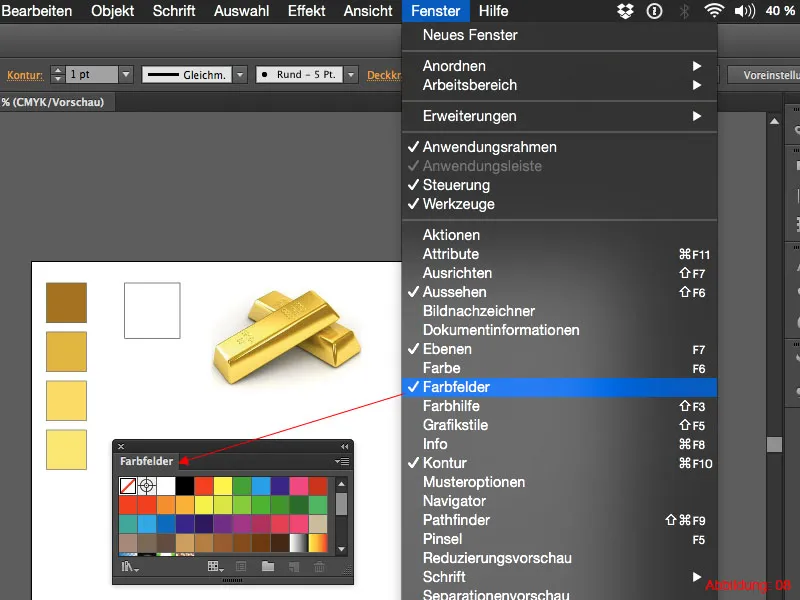The image size is (800, 600).
Task: Open the Show Swatch Kinds menu icon
Action: pyautogui.click(x=215, y=567)
